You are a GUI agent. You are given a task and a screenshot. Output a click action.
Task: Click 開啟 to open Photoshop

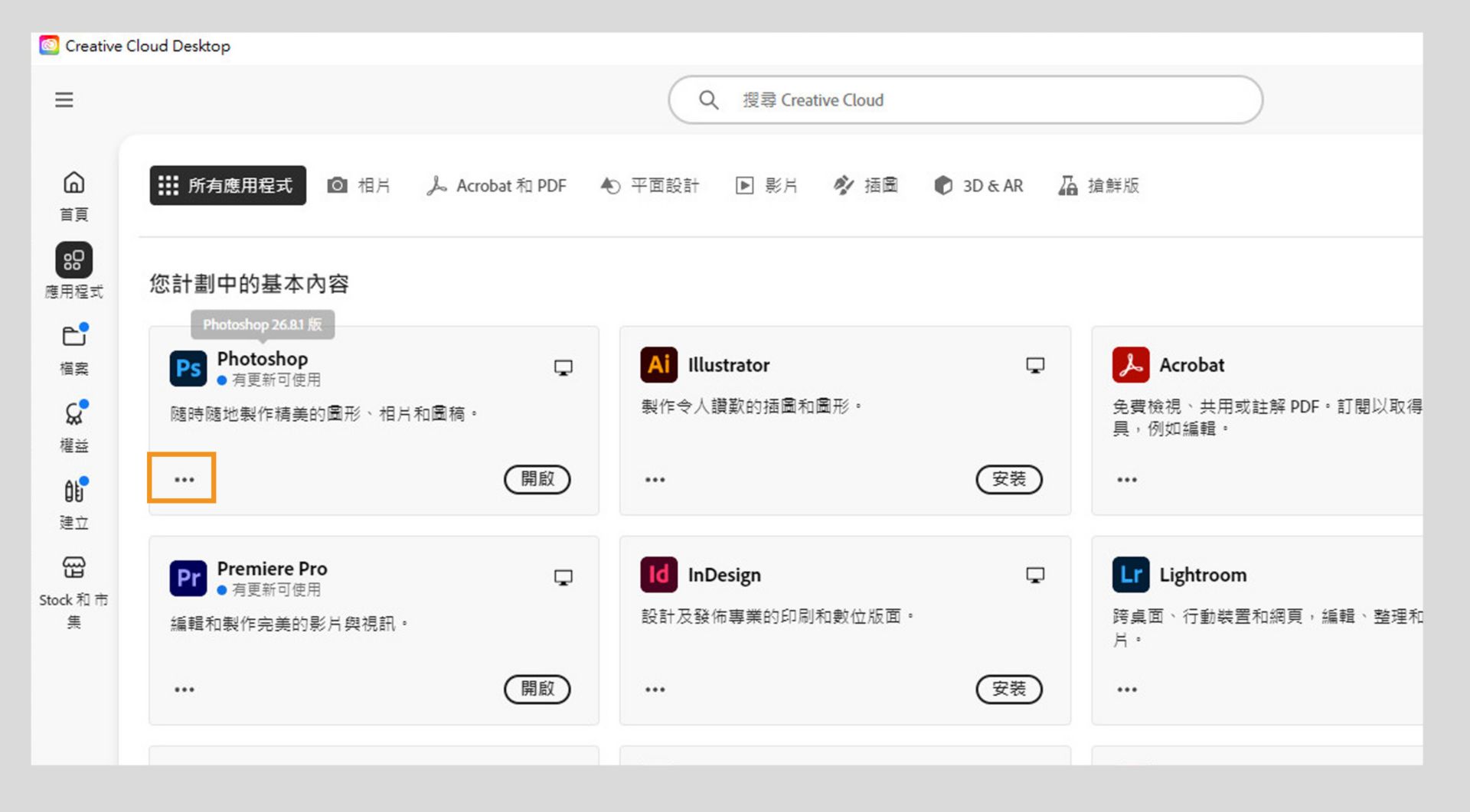coord(537,479)
